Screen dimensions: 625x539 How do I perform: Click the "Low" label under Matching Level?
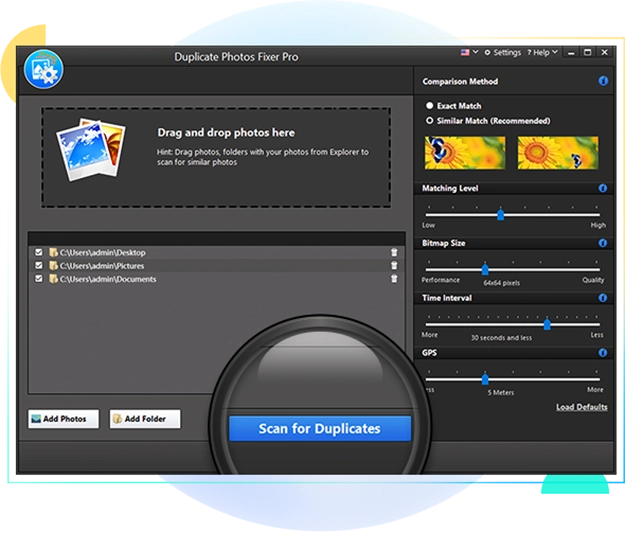coord(428,225)
